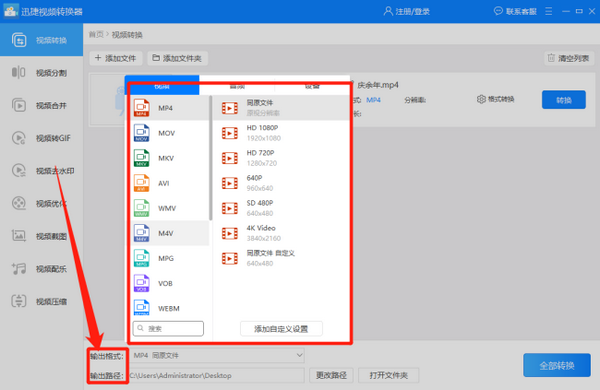Image resolution: width=600 pixels, height=390 pixels.
Task: Choose the SD 480P film icon
Action: click(x=230, y=208)
